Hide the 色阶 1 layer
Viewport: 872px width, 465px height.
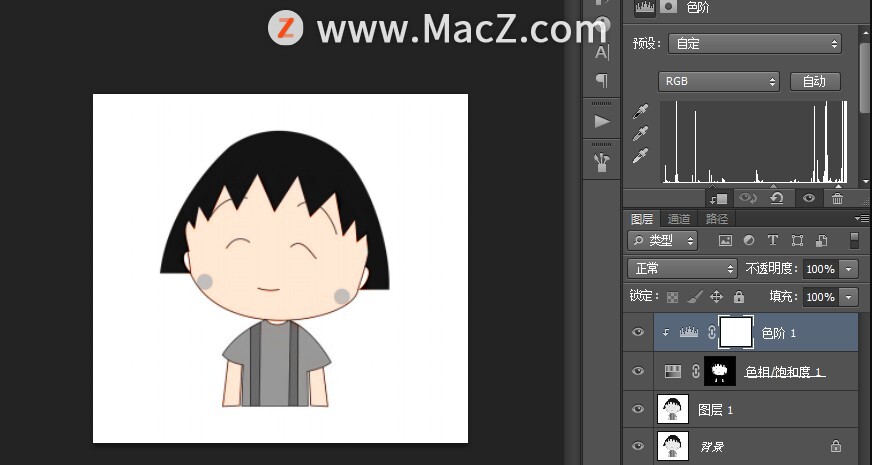coord(638,332)
